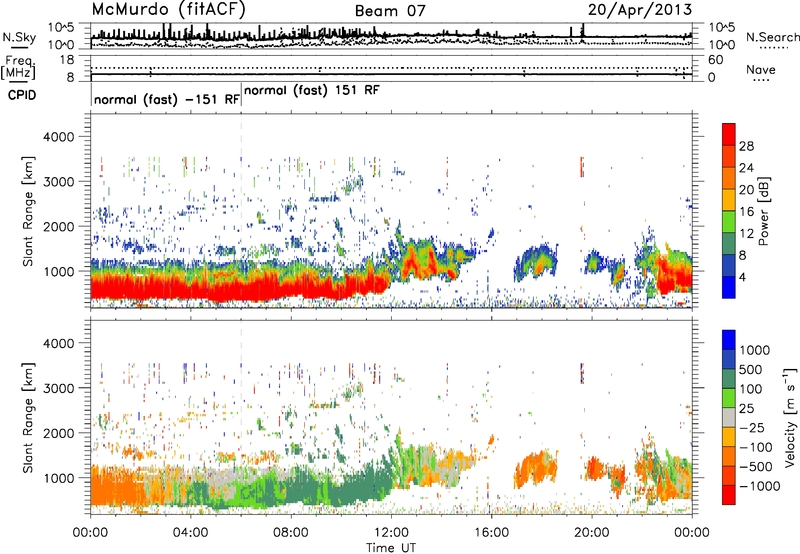Pick the bright blue top segment of the Velocity colorbar

click(729, 340)
